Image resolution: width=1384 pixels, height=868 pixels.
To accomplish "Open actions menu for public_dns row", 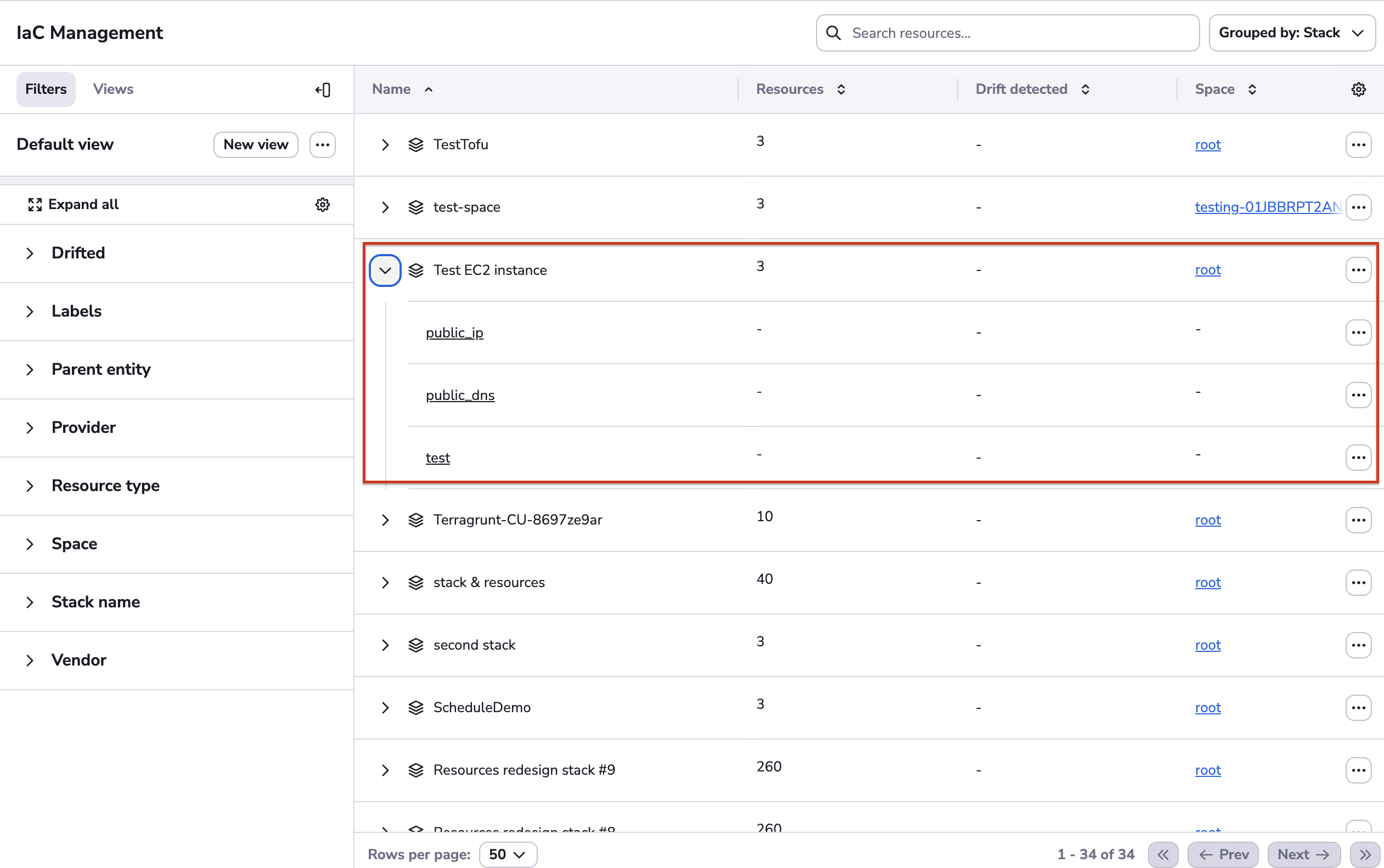I will (1358, 395).
